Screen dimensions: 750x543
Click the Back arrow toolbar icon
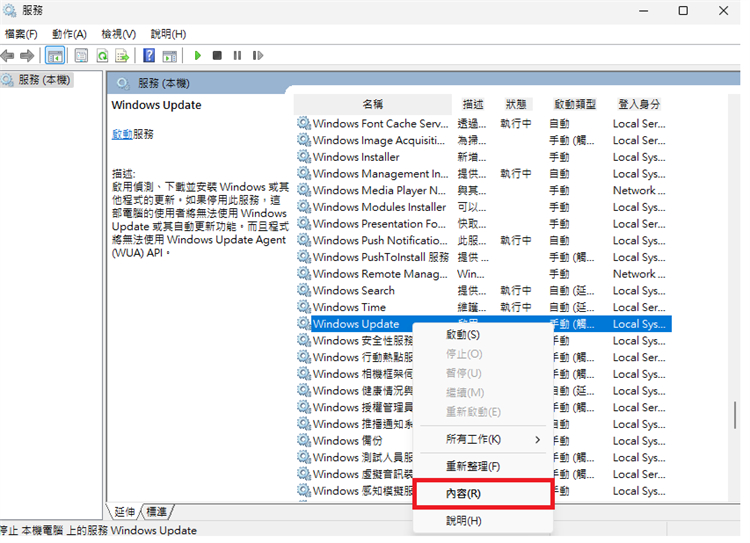[8, 56]
